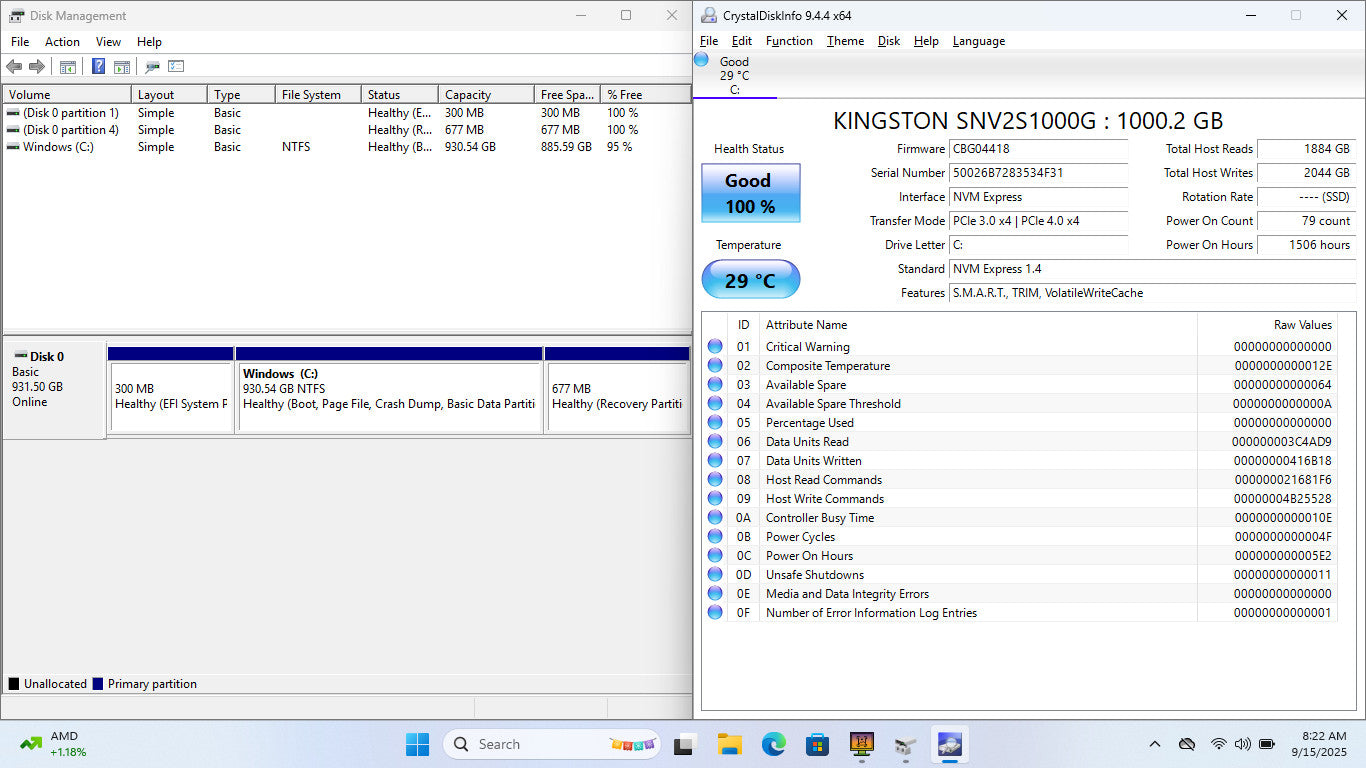Click the Critical Warning status indicator circle
This screenshot has width=1366, height=768.
coord(715,347)
